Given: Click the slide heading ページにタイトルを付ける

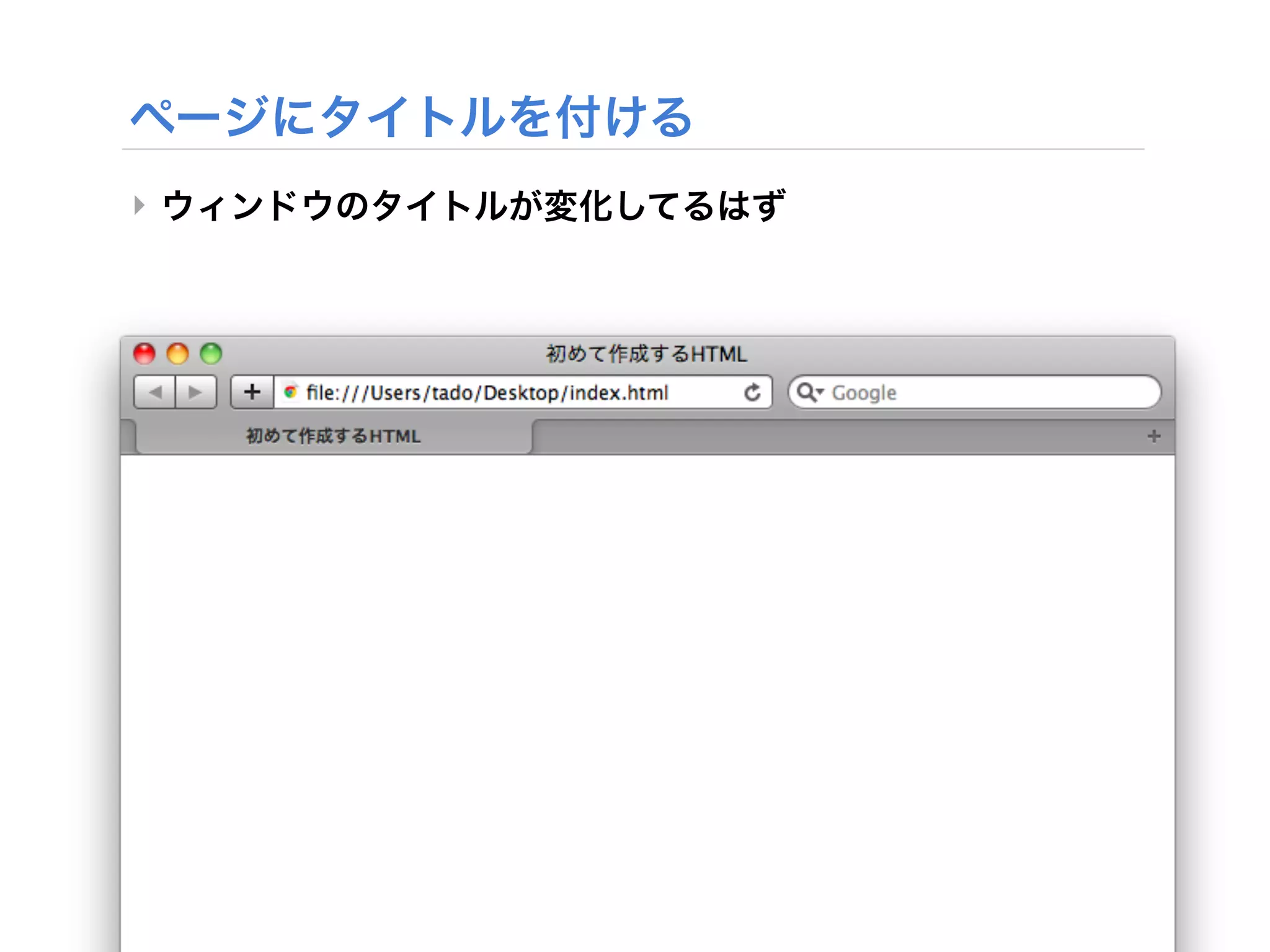Looking at the screenshot, I should point(411,117).
